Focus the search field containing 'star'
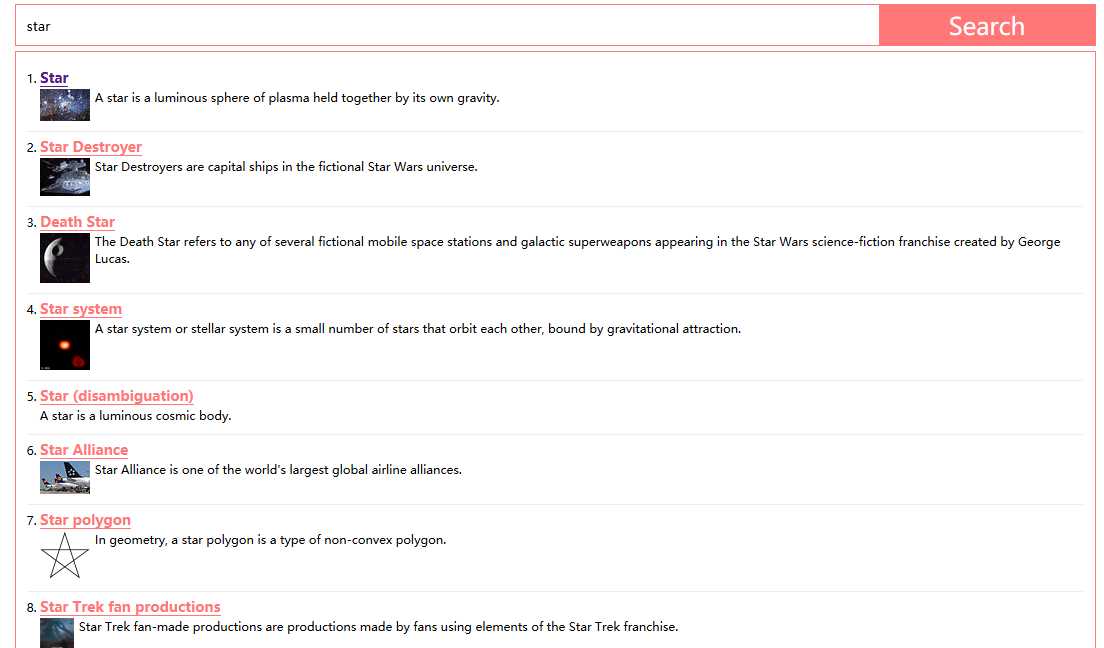 point(447,25)
